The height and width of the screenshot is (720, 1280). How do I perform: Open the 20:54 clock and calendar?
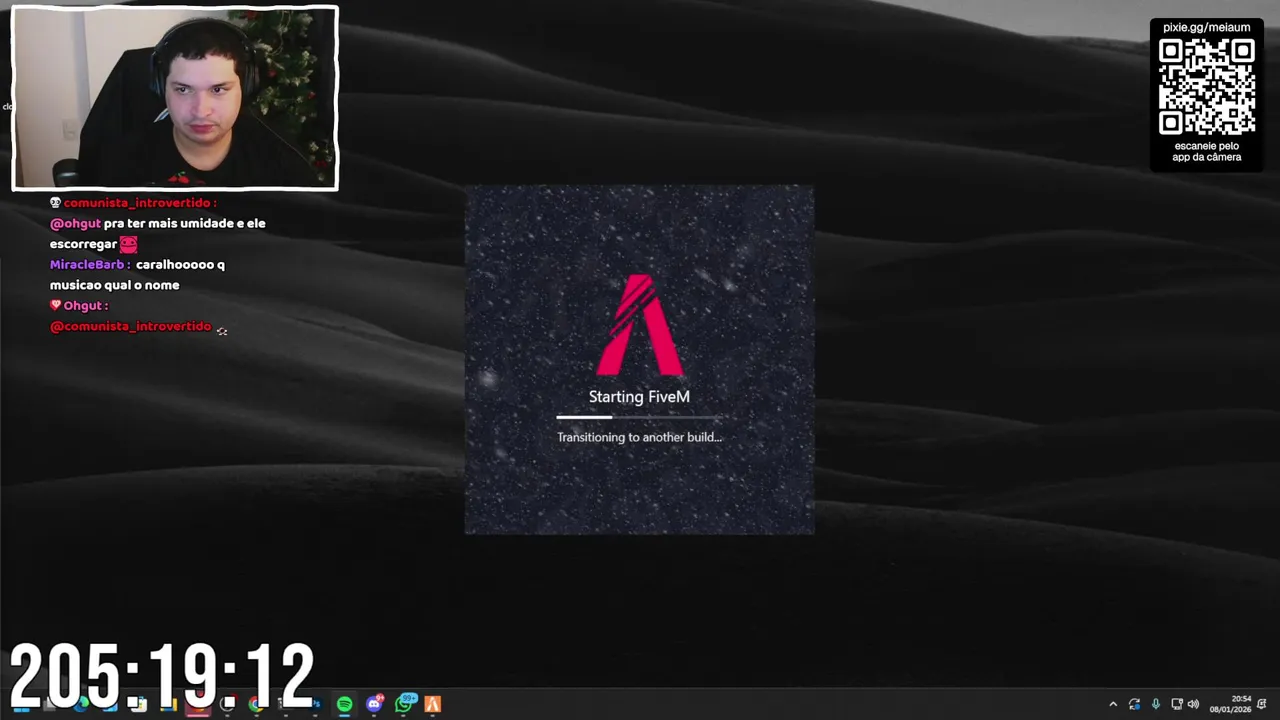1231,704
